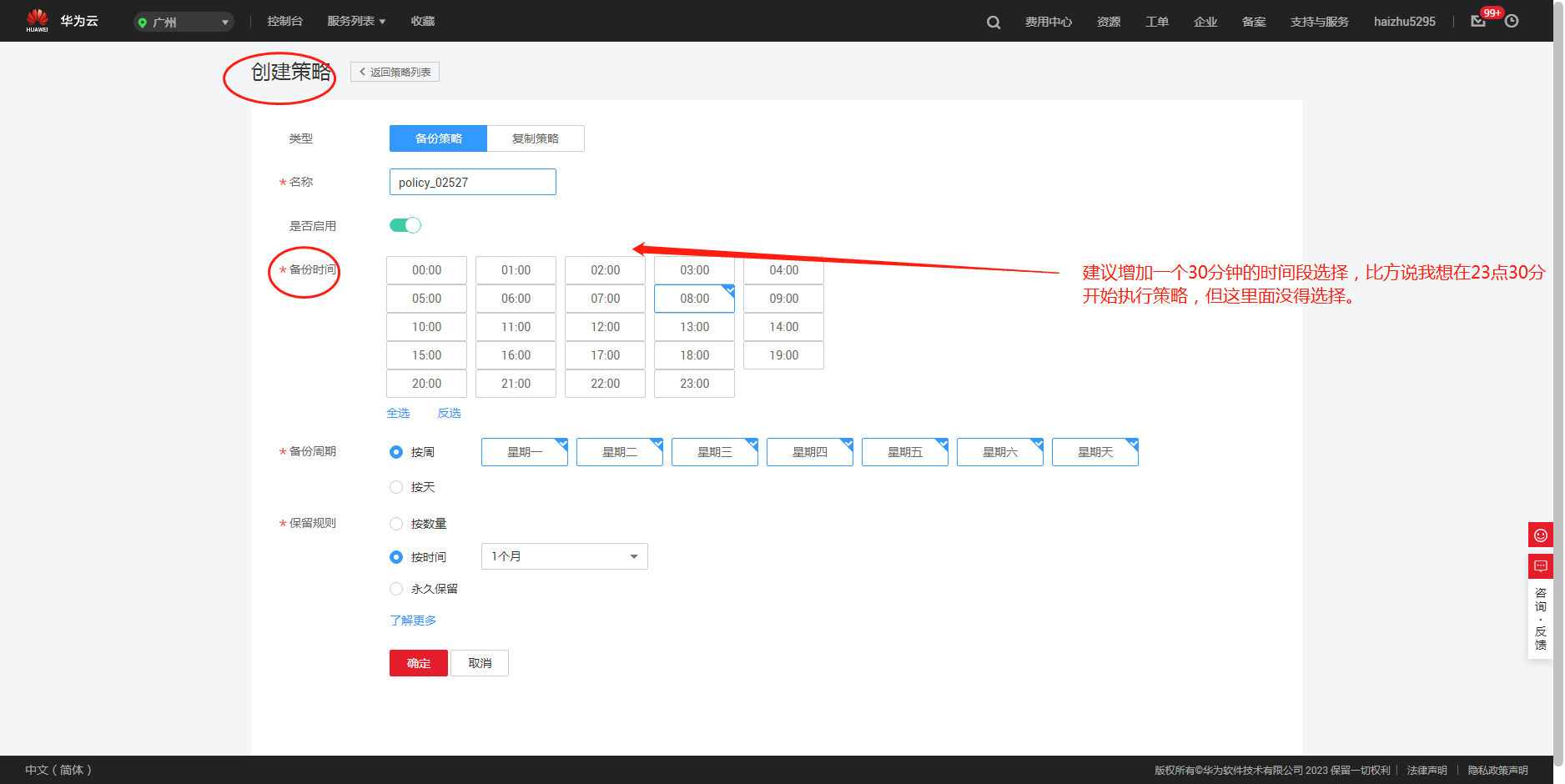Click 全选 link
The height and width of the screenshot is (784, 1565).
click(398, 413)
